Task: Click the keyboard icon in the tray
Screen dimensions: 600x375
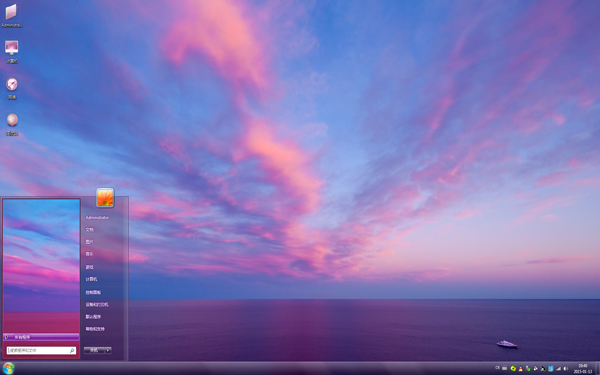Action: [504, 368]
